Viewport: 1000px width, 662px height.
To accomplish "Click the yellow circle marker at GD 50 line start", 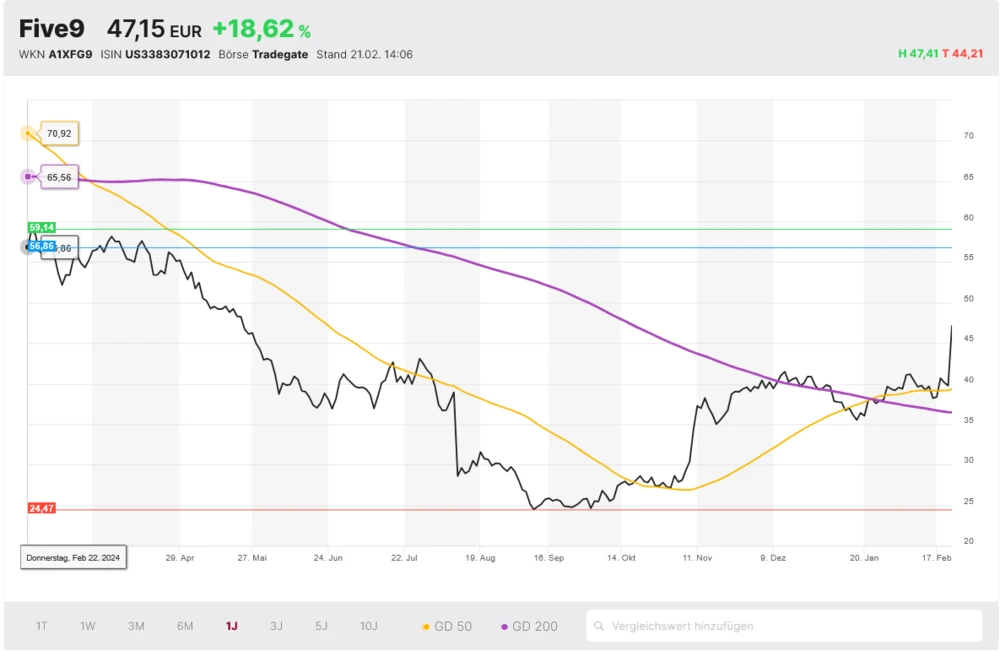I will 27,133.
